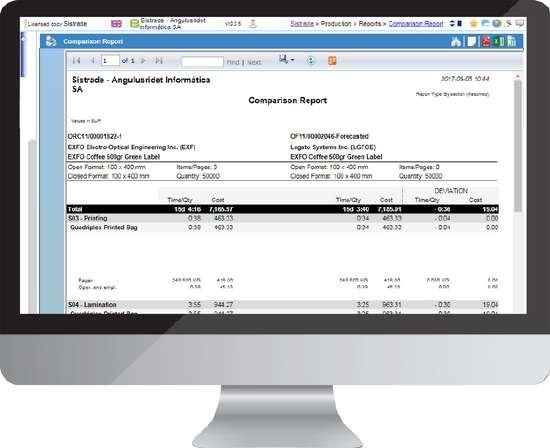
Task: Click the green refresh report icon
Action: tap(310, 61)
